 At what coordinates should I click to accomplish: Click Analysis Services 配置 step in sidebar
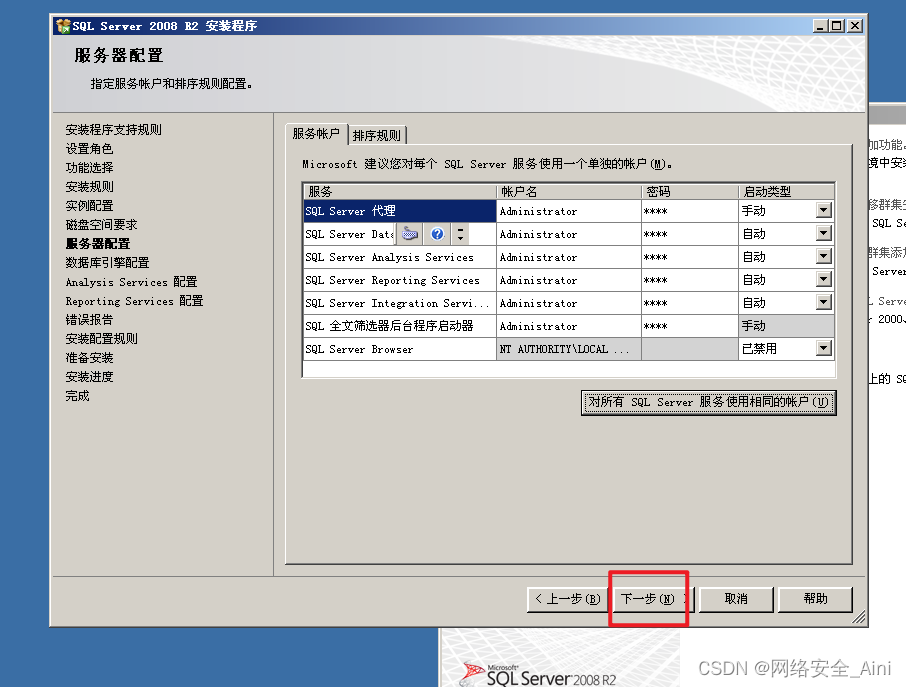point(131,282)
